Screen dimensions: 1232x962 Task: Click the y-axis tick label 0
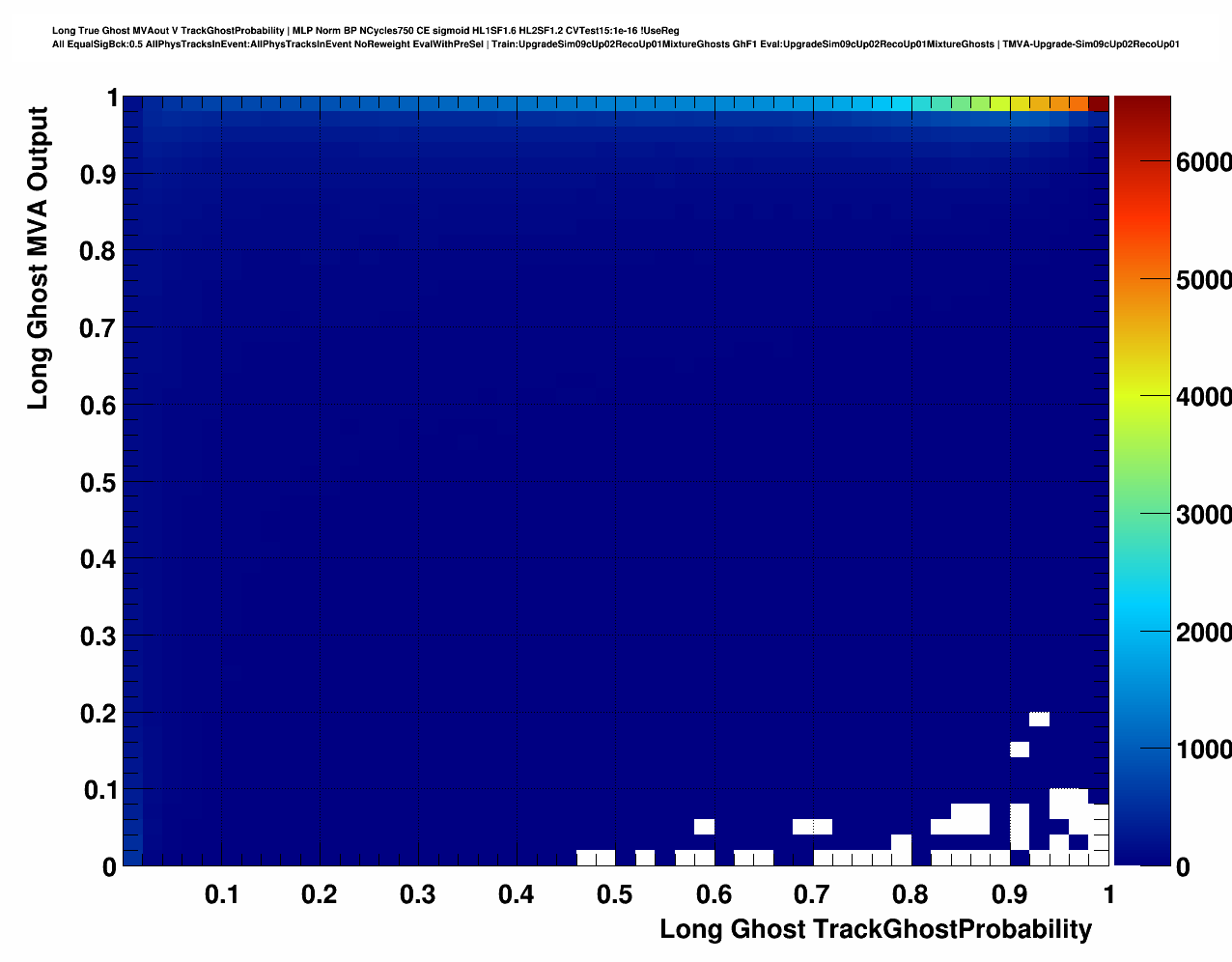(x=110, y=867)
